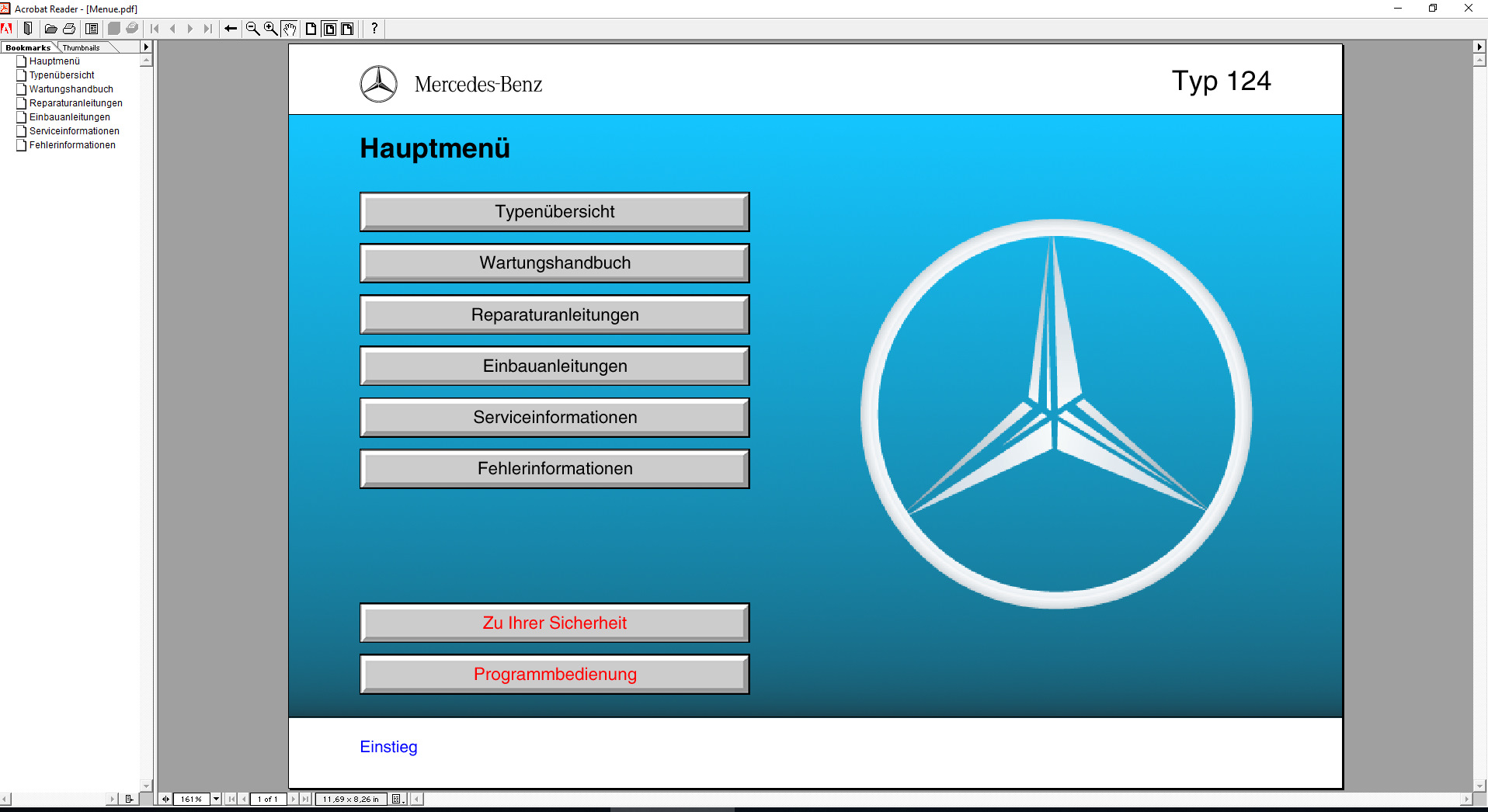Open the Serviceinformationen menu button
The image size is (1488, 812).
click(555, 418)
